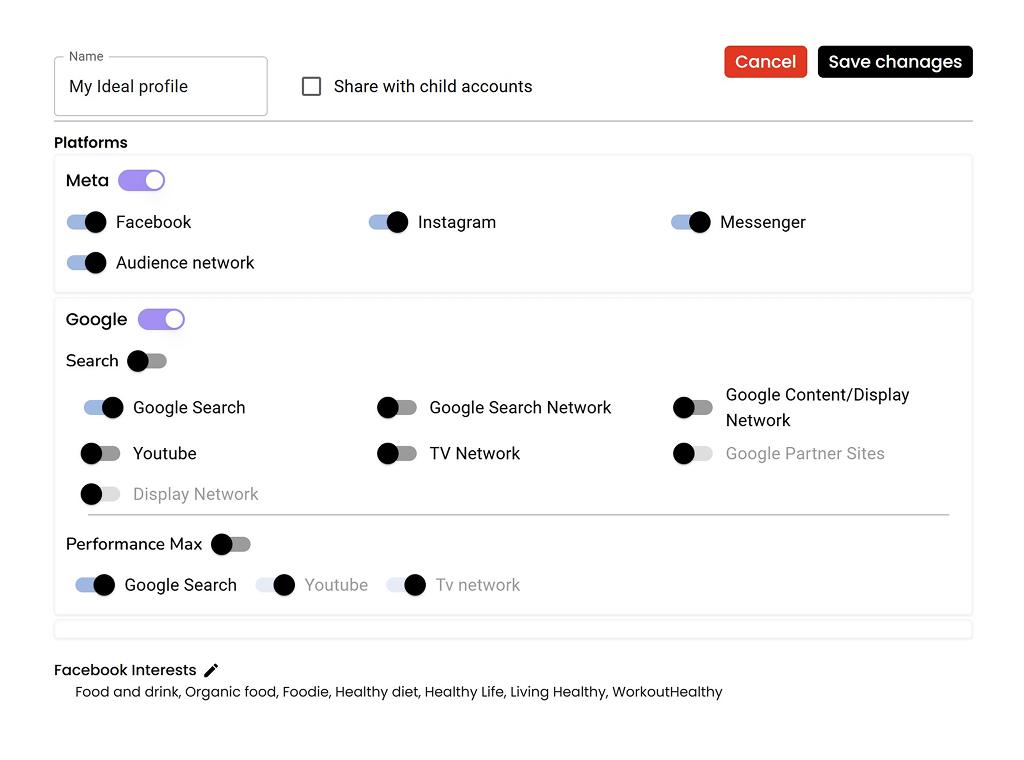Enable Google Content/Display Network
This screenshot has width=1024, height=760.
[691, 407]
